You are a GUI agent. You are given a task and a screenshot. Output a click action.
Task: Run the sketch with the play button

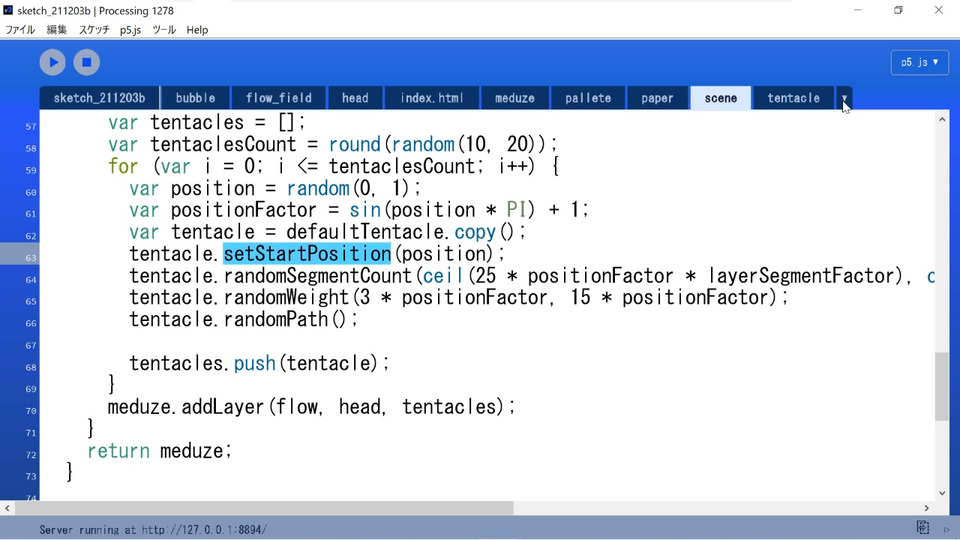pyautogui.click(x=53, y=62)
